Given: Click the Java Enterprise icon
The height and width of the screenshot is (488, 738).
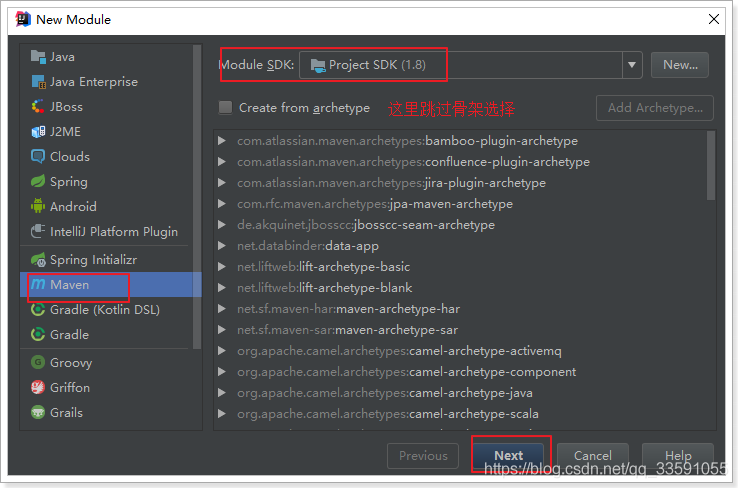Looking at the screenshot, I should point(38,81).
